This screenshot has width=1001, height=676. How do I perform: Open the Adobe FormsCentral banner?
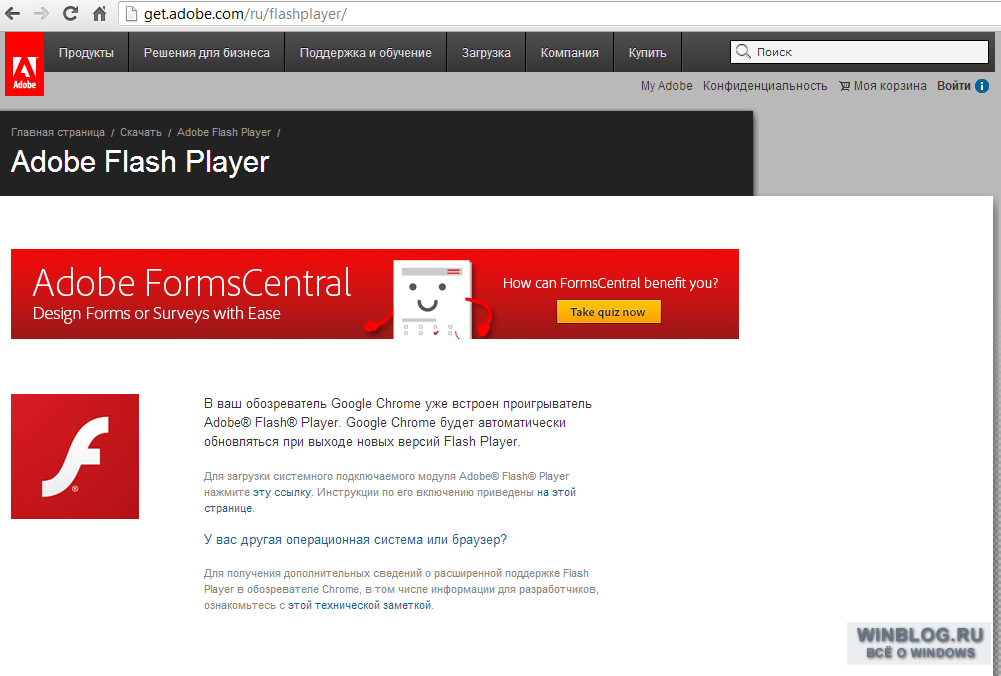click(375, 294)
